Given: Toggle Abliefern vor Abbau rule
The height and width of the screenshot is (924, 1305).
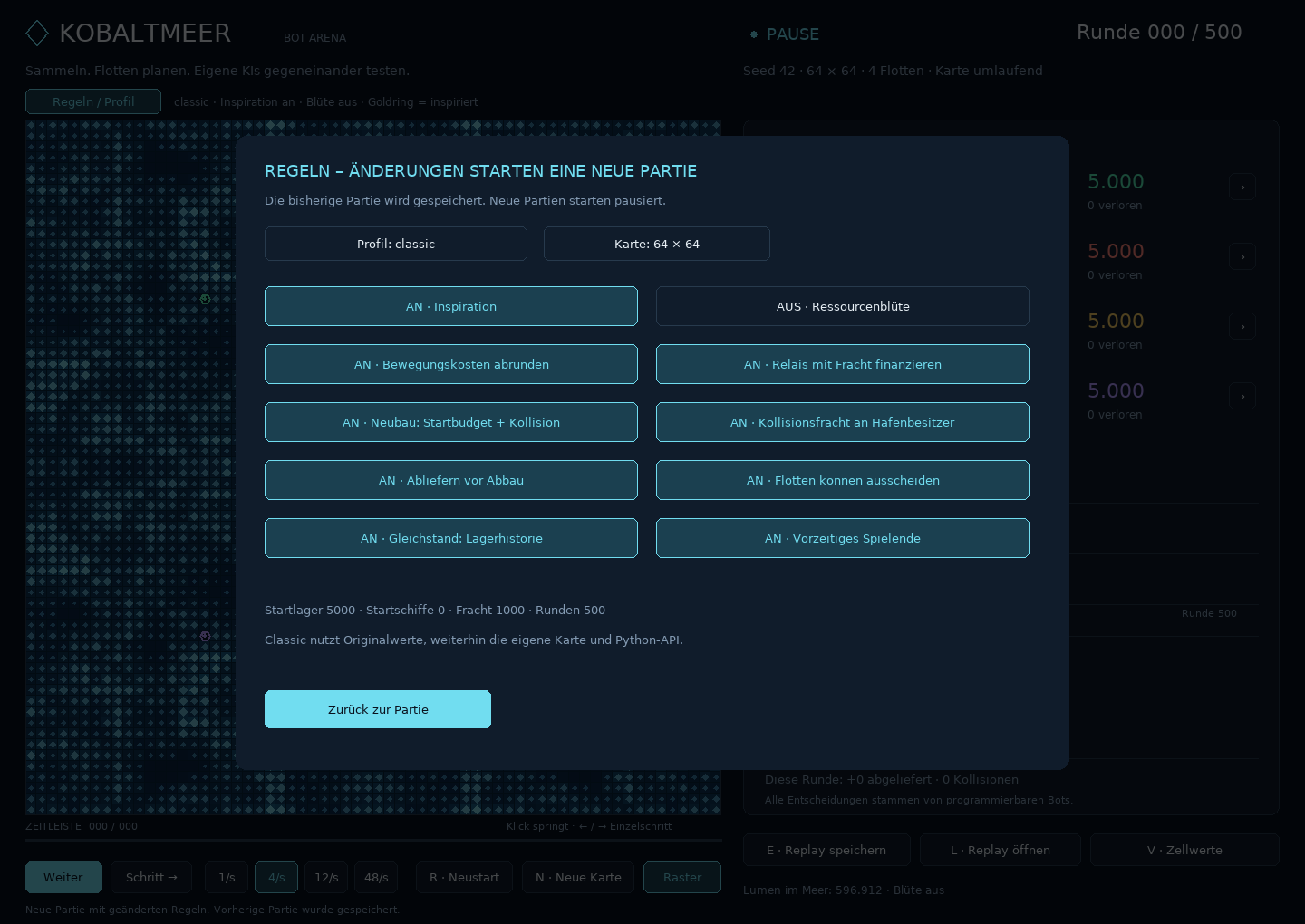Looking at the screenshot, I should click(451, 480).
